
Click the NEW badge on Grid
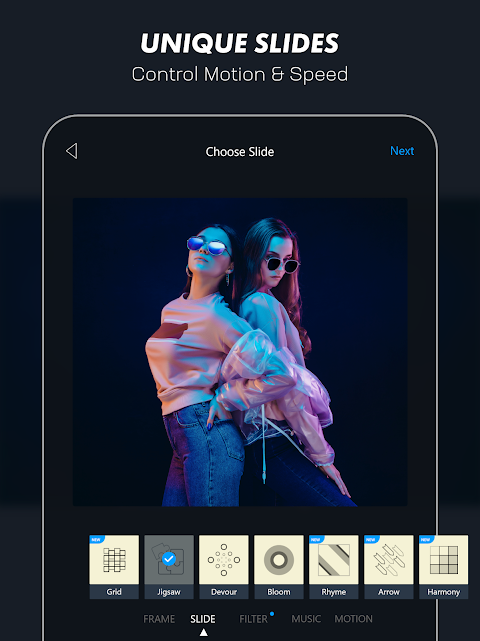[x=96, y=539]
